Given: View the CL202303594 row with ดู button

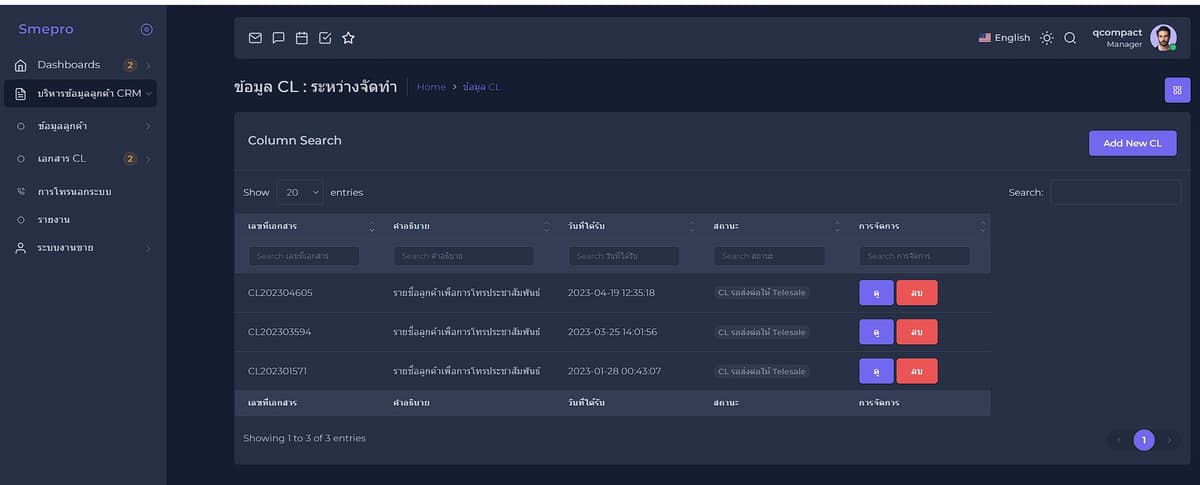Looking at the screenshot, I should [x=876, y=332].
